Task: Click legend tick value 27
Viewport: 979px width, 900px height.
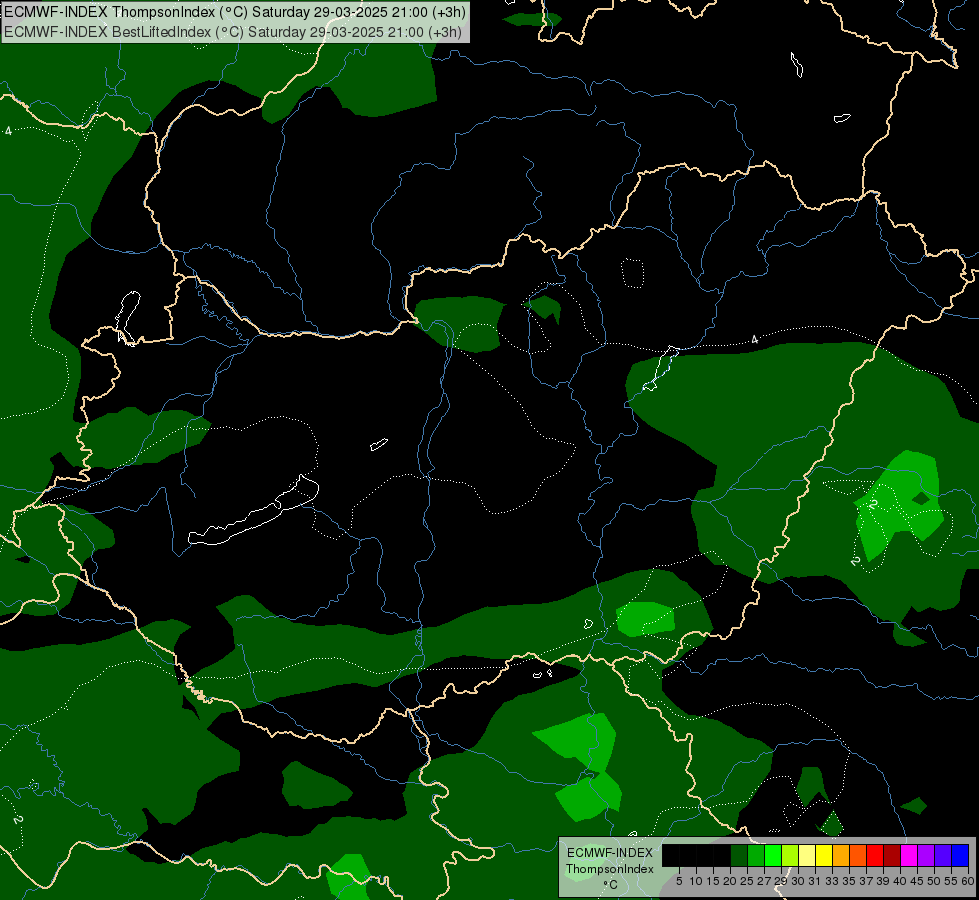Action: click(764, 881)
